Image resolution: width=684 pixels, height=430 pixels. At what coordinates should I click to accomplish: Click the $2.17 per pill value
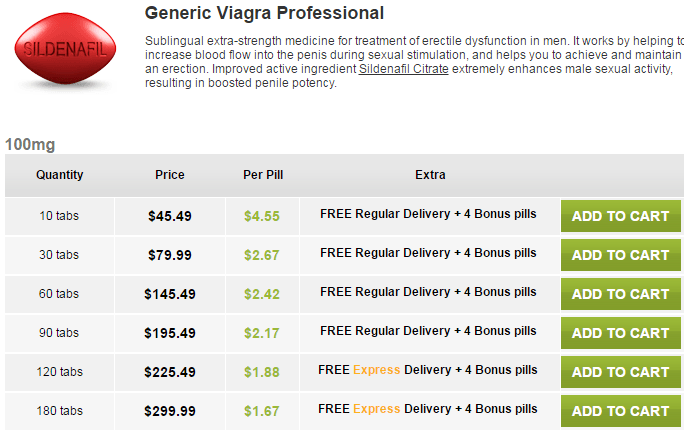[x=262, y=333]
